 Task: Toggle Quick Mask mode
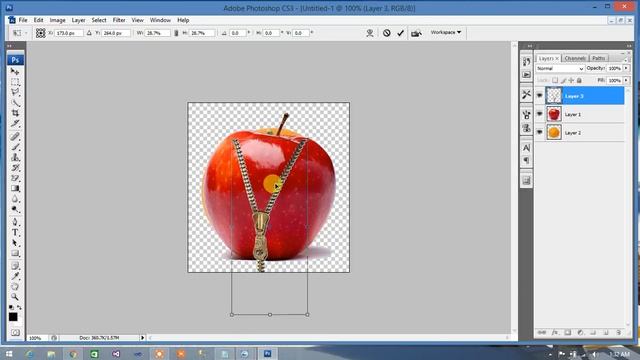15,333
